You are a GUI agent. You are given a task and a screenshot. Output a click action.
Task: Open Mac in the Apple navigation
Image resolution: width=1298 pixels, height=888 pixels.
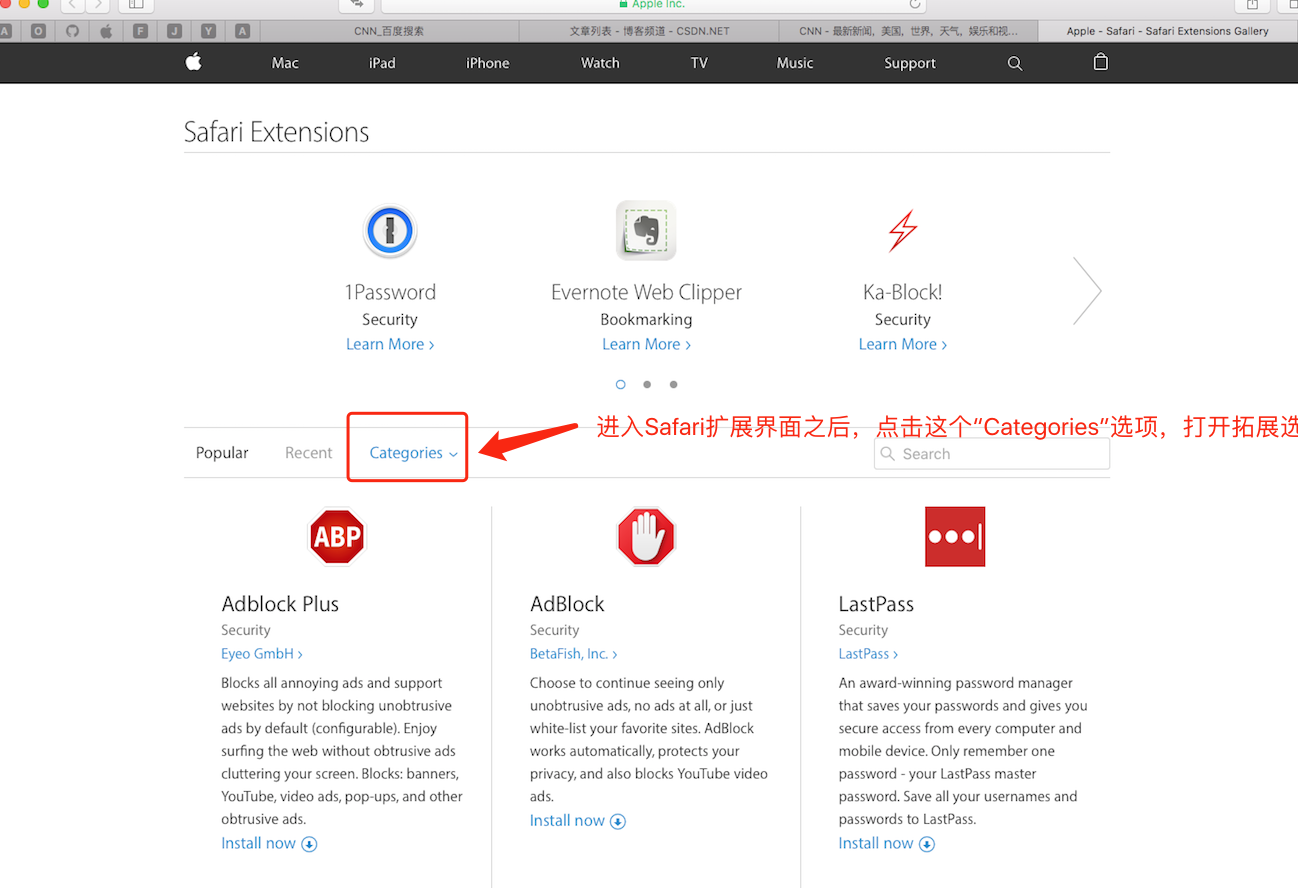click(285, 63)
